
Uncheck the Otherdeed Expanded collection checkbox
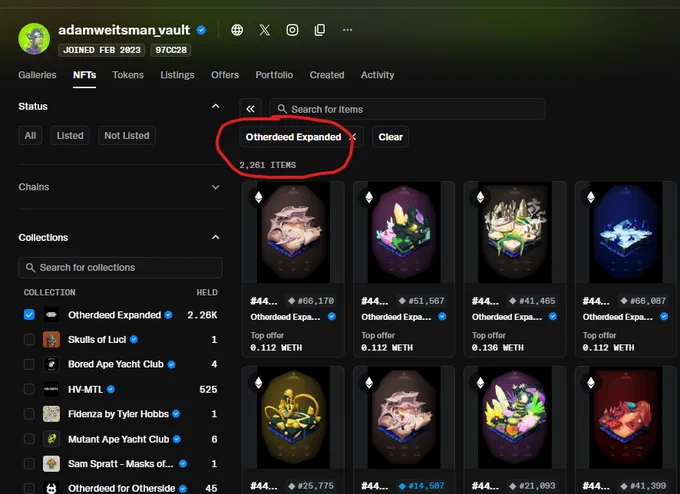[x=29, y=315]
